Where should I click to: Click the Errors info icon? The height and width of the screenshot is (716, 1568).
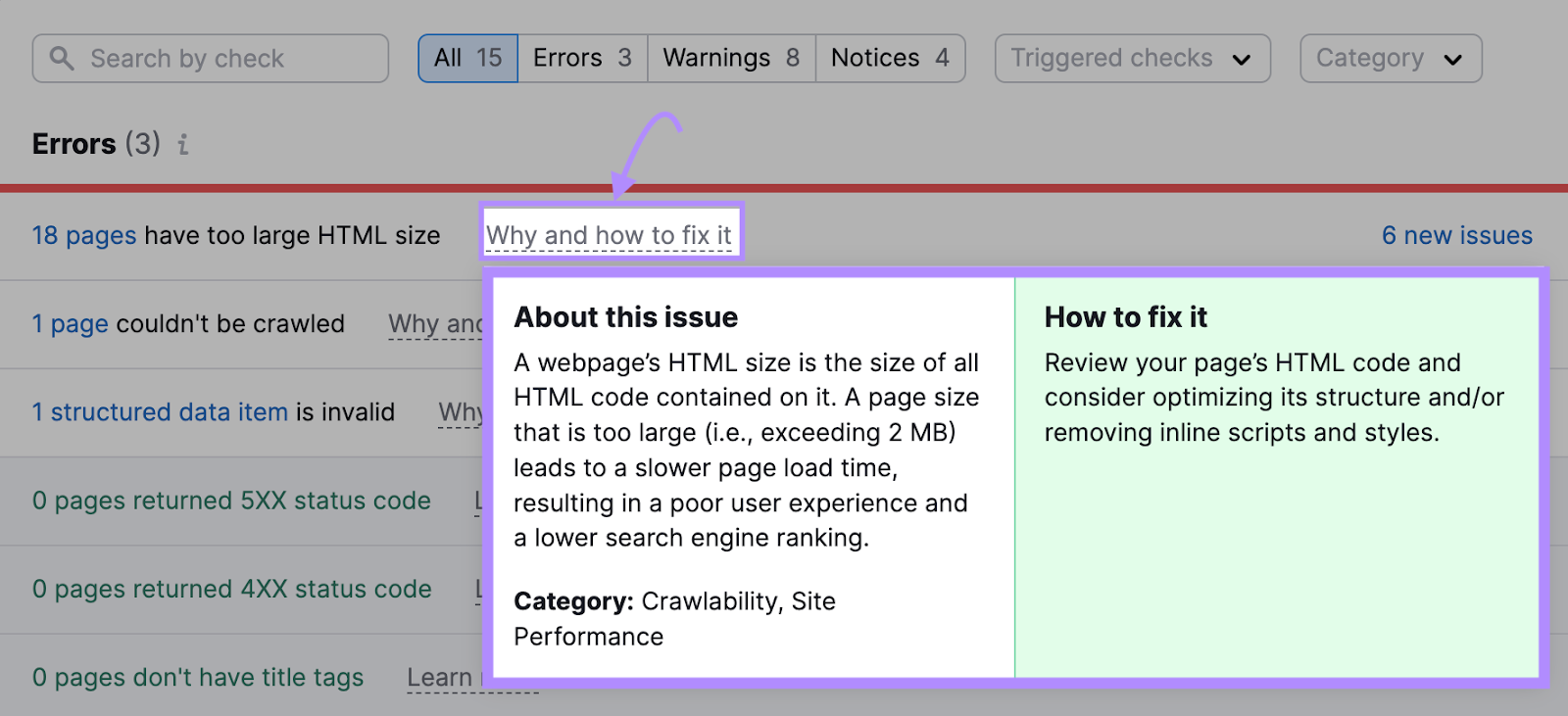coord(183,145)
